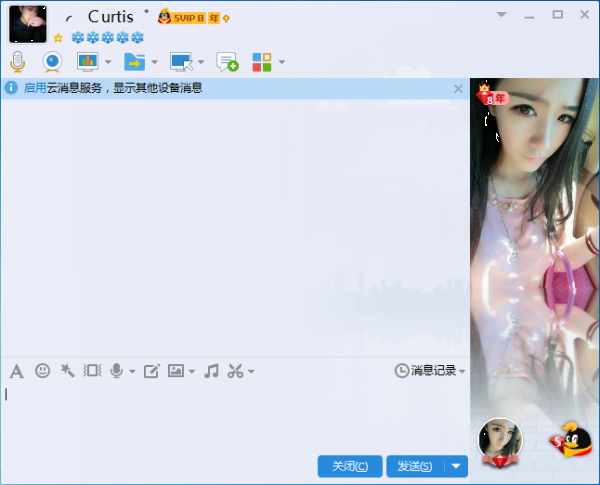
Task: Click the 发送(S) send button
Action: [415, 466]
